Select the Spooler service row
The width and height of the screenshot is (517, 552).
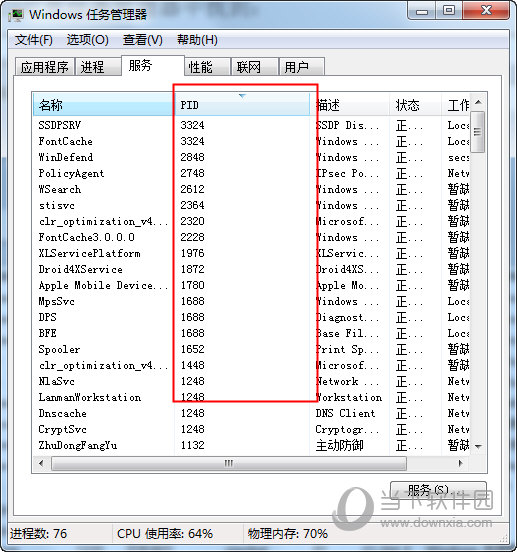pyautogui.click(x=251, y=350)
